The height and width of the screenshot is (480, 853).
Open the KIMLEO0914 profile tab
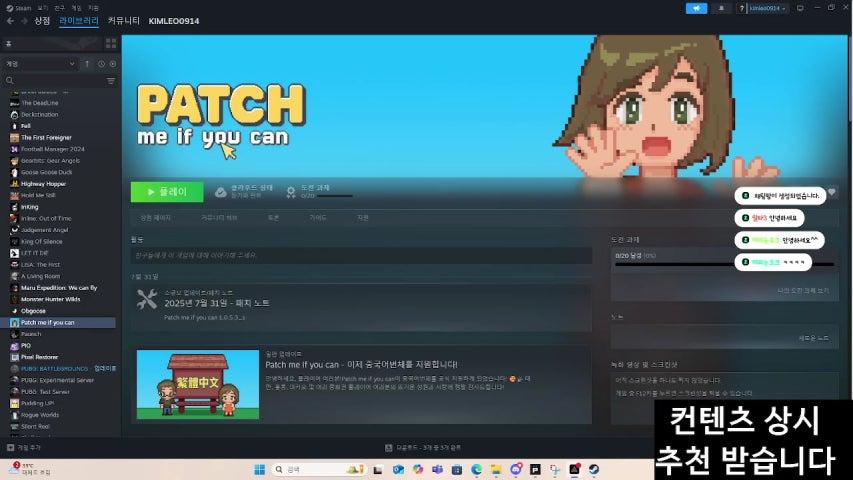coord(174,21)
